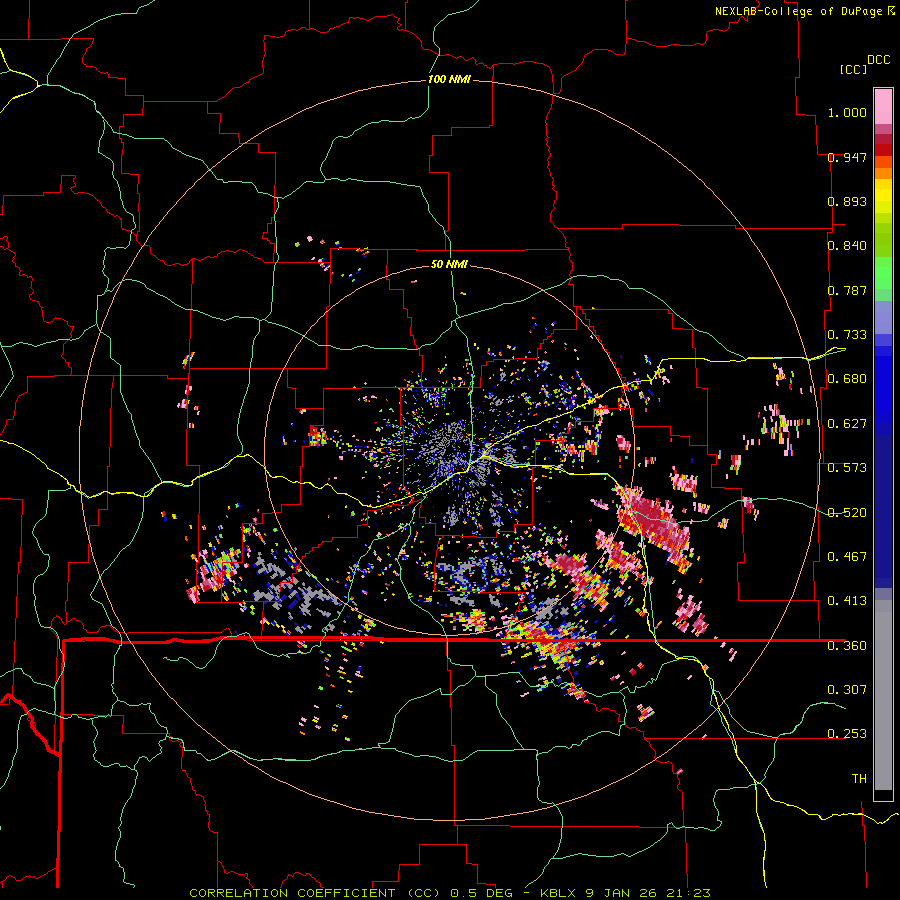The image size is (900, 900).
Task: Click the 21:23 timestamp
Action: point(688,893)
